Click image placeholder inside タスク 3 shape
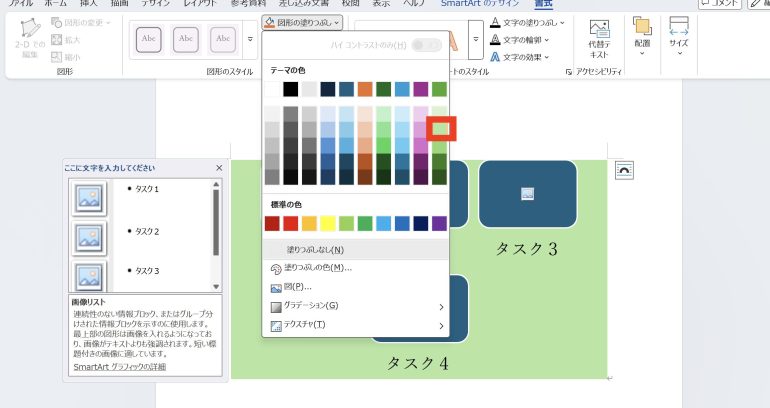 pyautogui.click(x=527, y=193)
